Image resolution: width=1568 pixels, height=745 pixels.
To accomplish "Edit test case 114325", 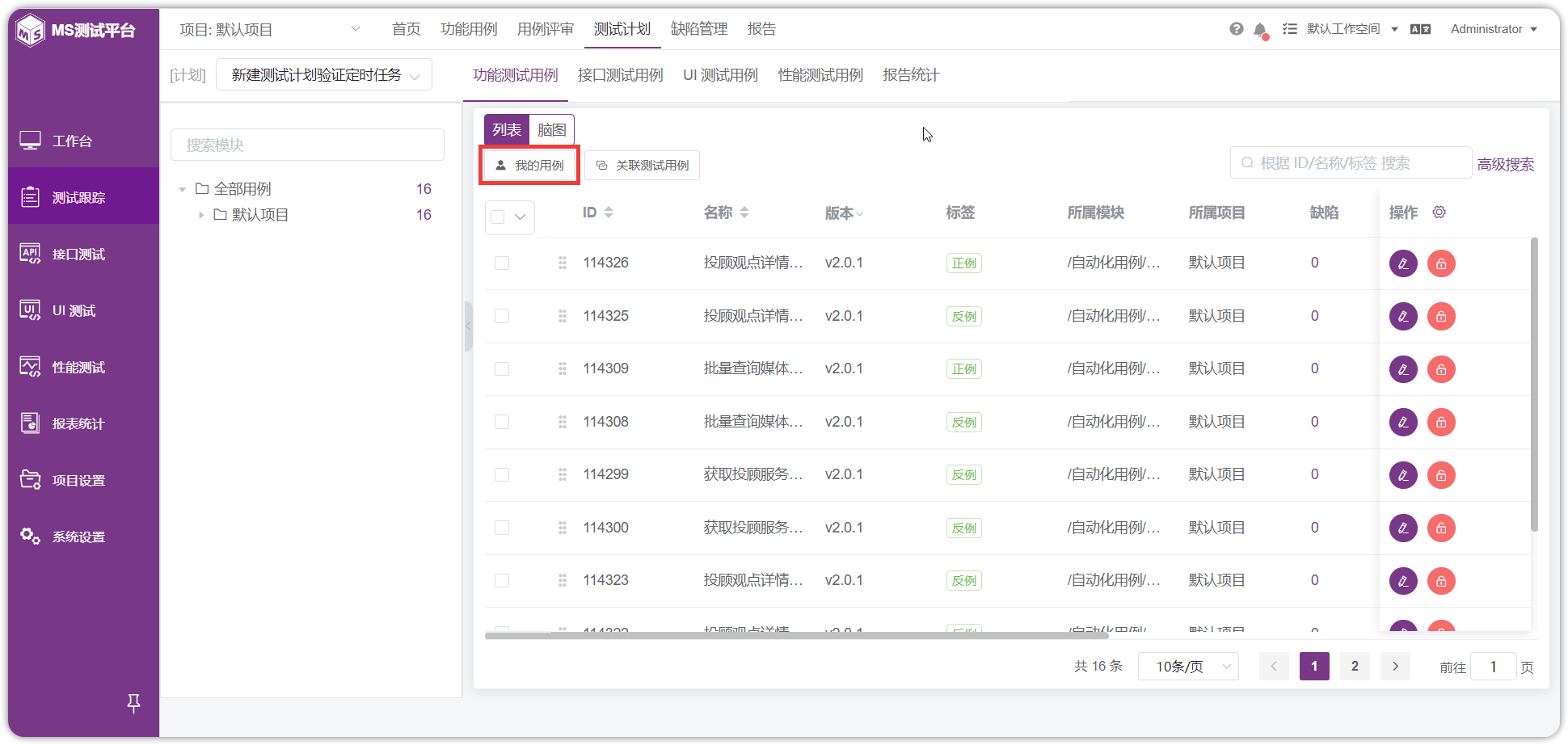I will (x=1403, y=316).
